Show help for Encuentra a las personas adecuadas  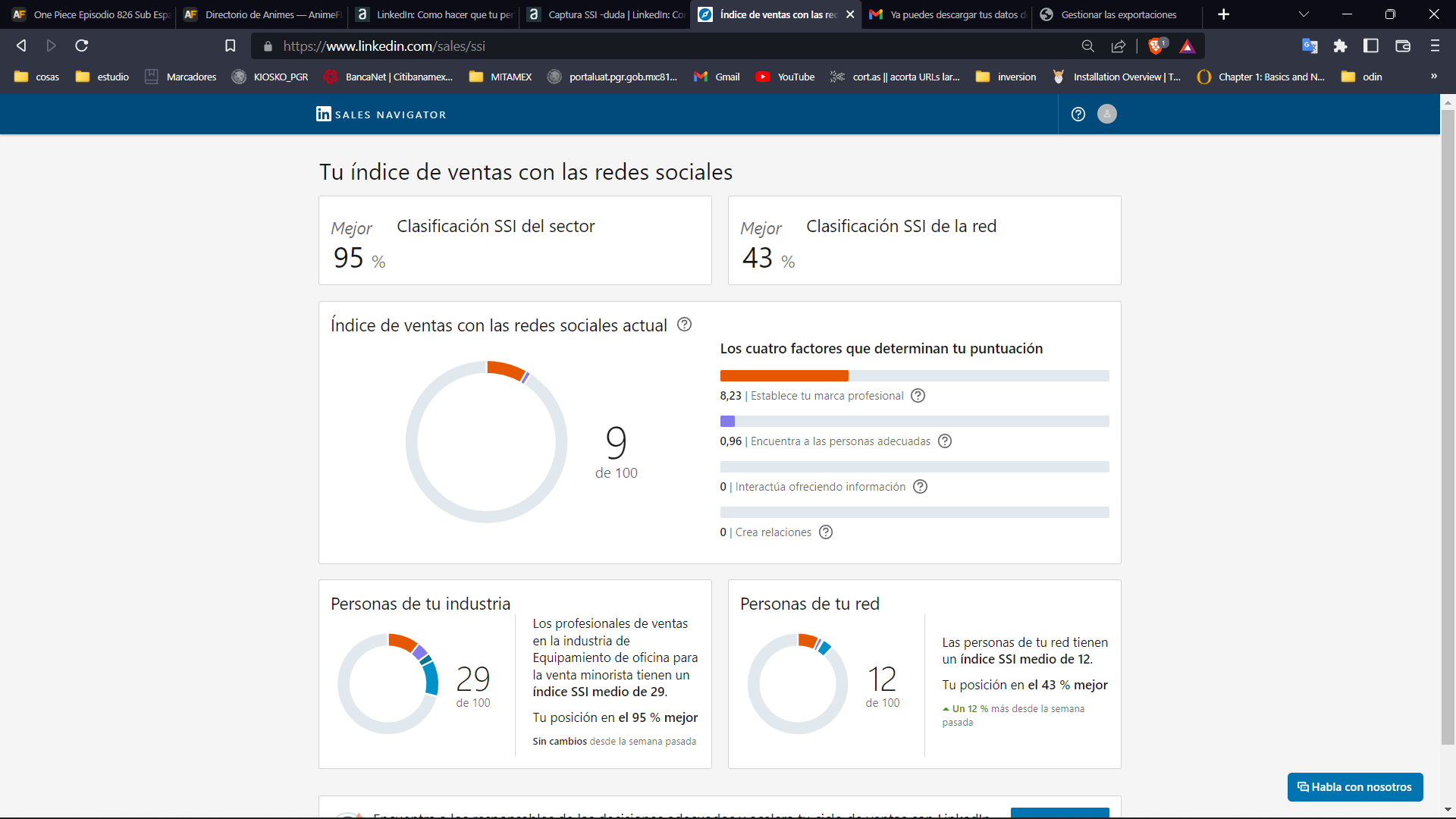pos(945,441)
